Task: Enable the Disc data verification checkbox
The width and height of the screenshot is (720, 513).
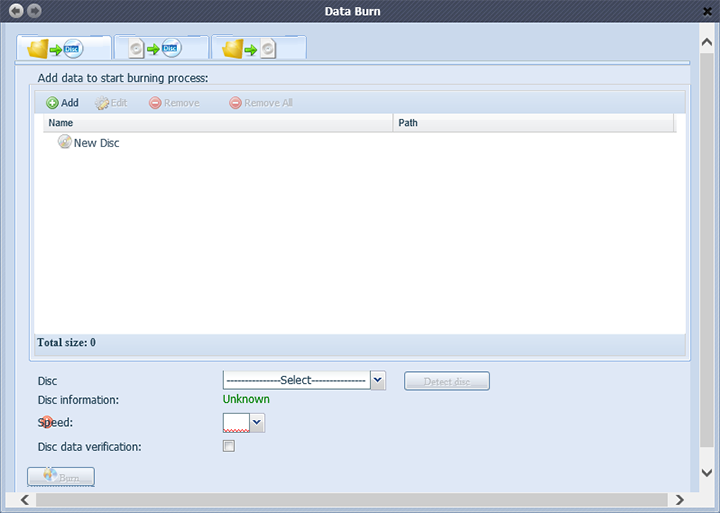Action: 229,446
